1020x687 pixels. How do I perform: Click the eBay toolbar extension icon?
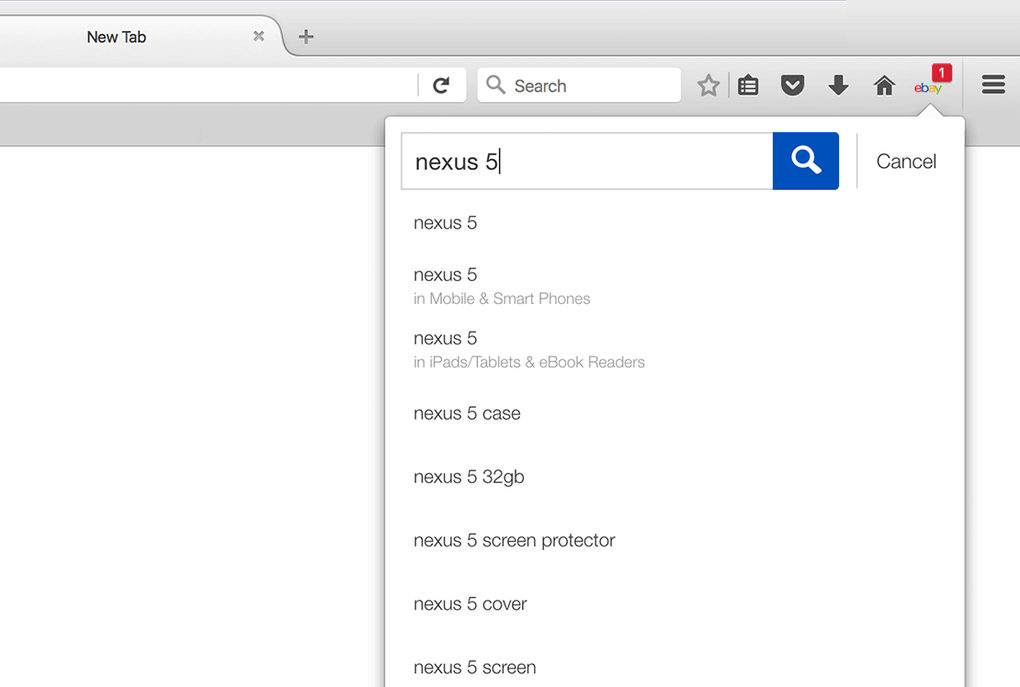[x=929, y=87]
